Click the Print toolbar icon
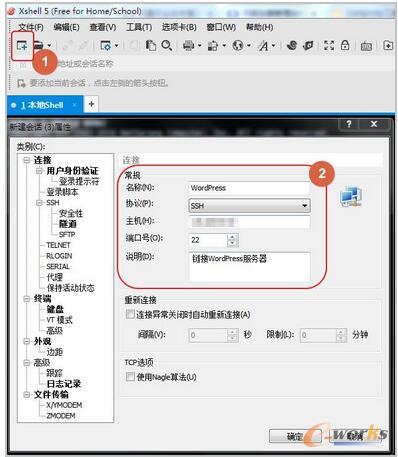This screenshot has width=398, height=457. 189,45
